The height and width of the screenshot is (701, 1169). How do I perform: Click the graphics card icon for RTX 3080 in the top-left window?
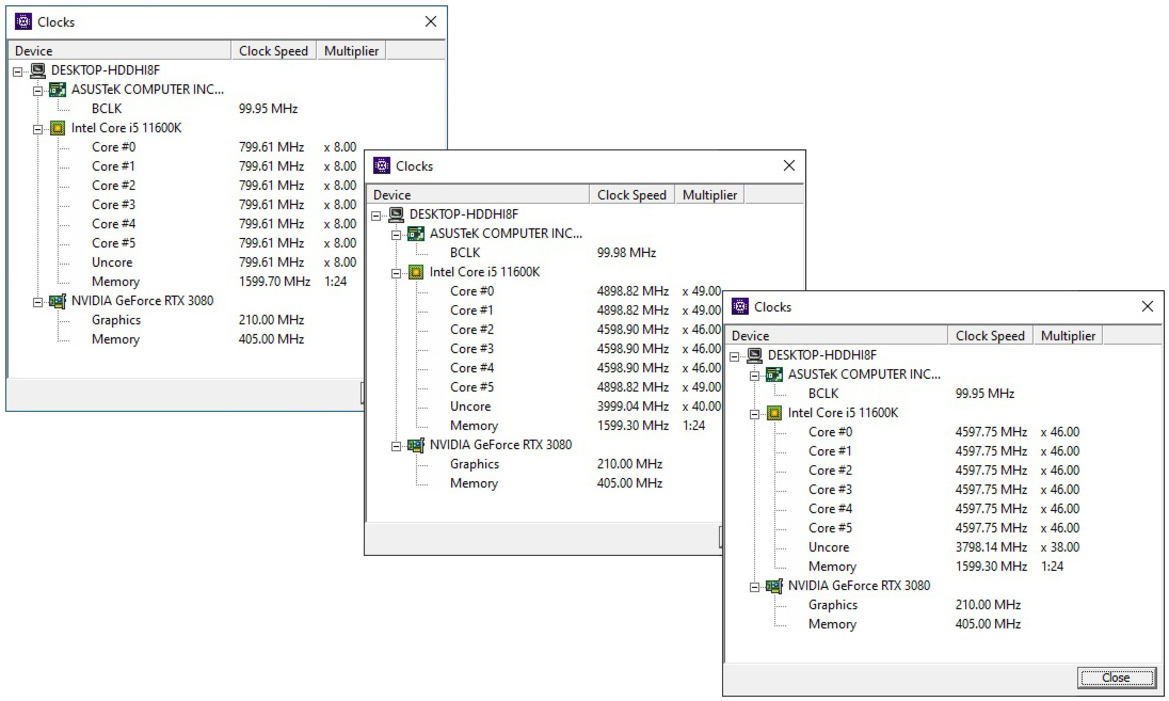point(57,301)
